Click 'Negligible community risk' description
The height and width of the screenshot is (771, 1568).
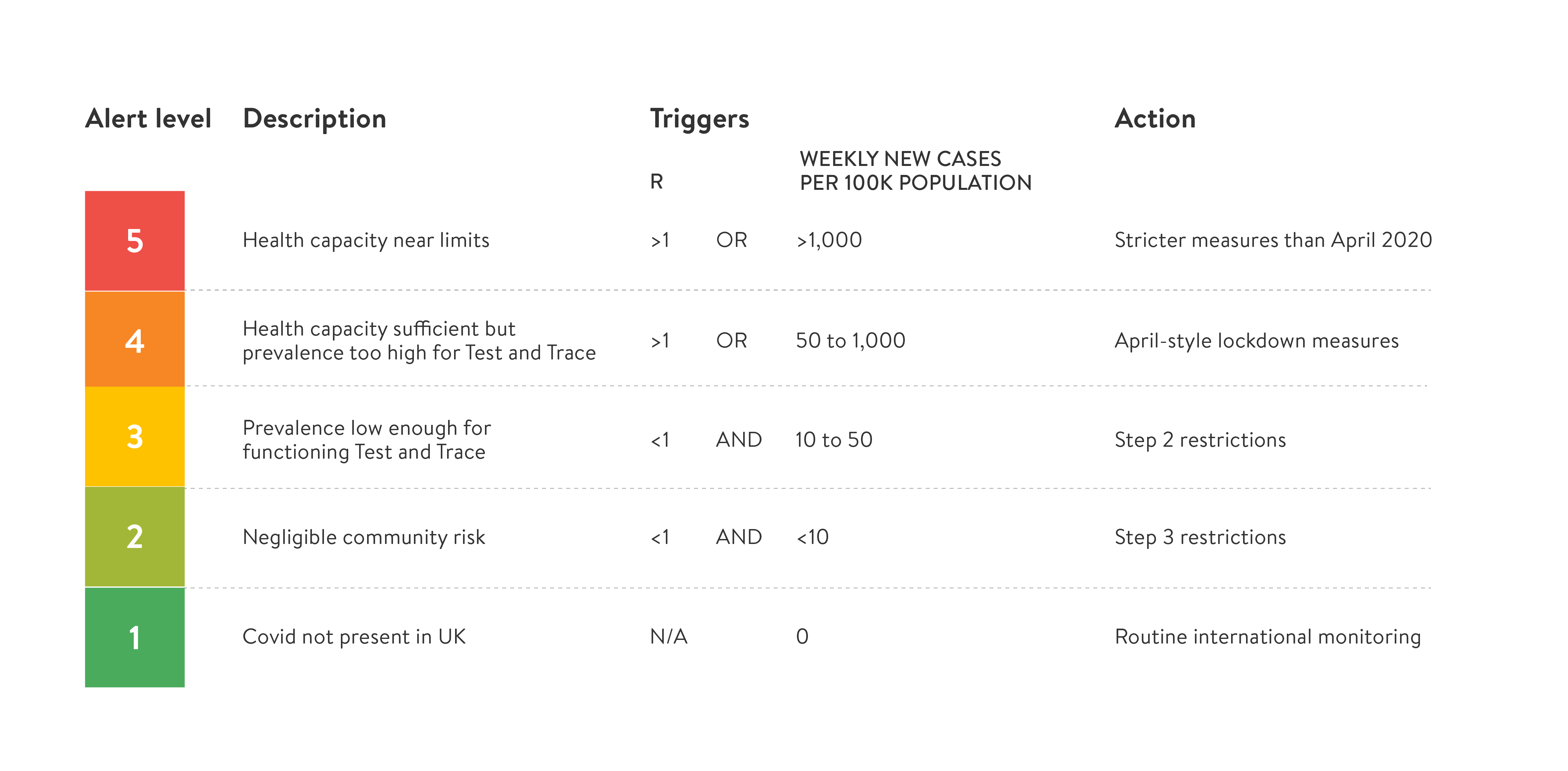[363, 537]
